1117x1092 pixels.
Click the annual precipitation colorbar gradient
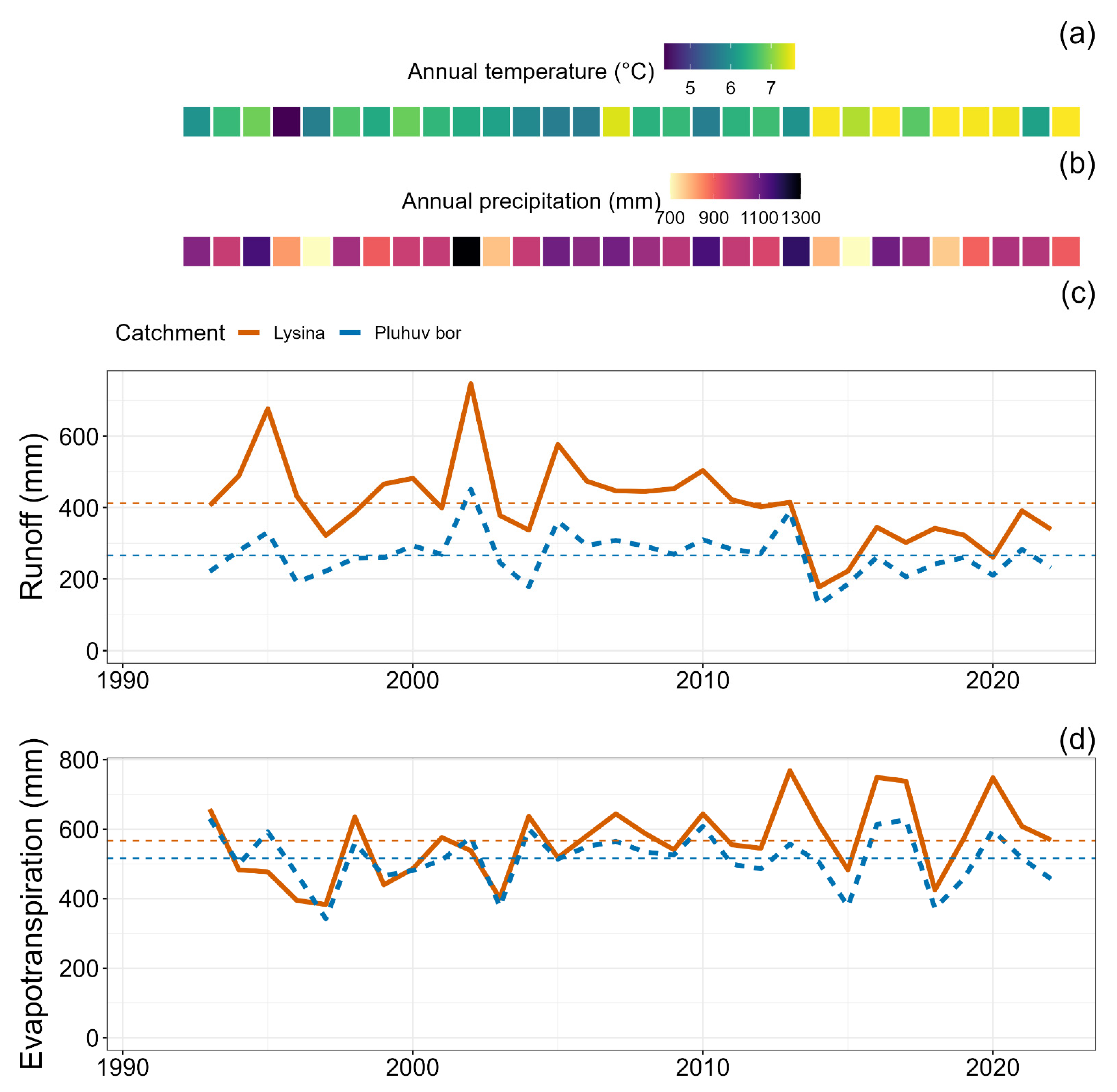pyautogui.click(x=735, y=186)
